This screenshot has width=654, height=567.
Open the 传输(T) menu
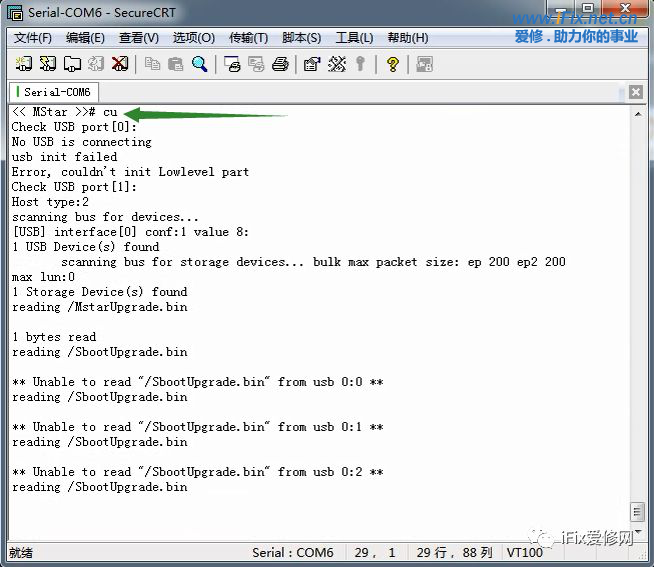pos(248,38)
